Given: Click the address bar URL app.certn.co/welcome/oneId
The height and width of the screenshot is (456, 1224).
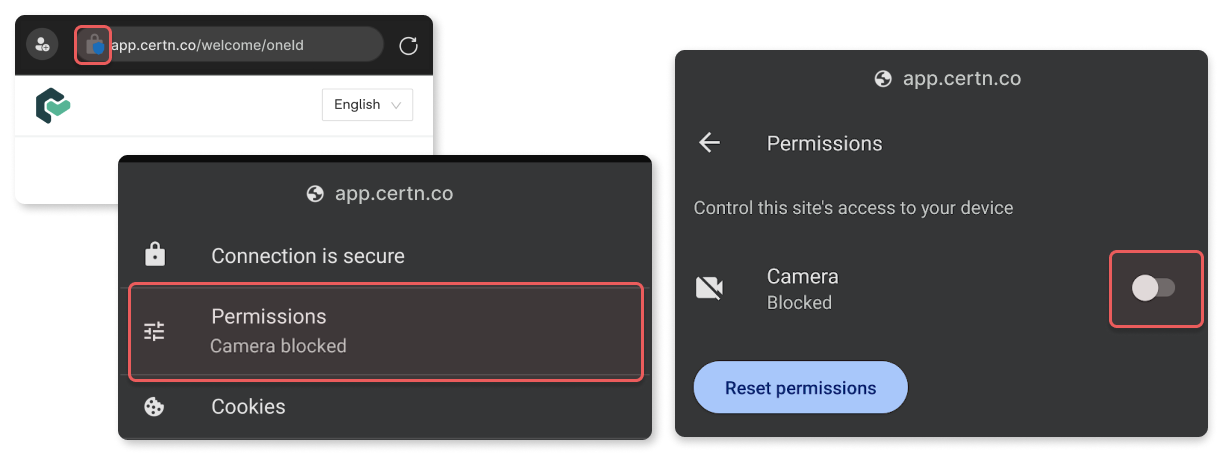Looking at the screenshot, I should click(207, 45).
